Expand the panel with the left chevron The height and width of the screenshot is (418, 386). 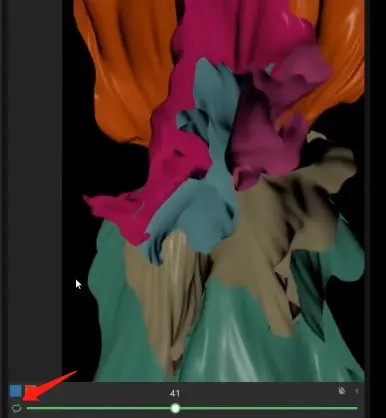pos(357,391)
